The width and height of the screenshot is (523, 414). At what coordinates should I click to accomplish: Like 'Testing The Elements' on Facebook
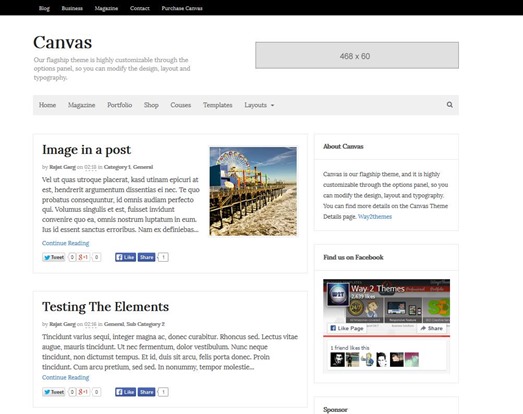pos(125,392)
